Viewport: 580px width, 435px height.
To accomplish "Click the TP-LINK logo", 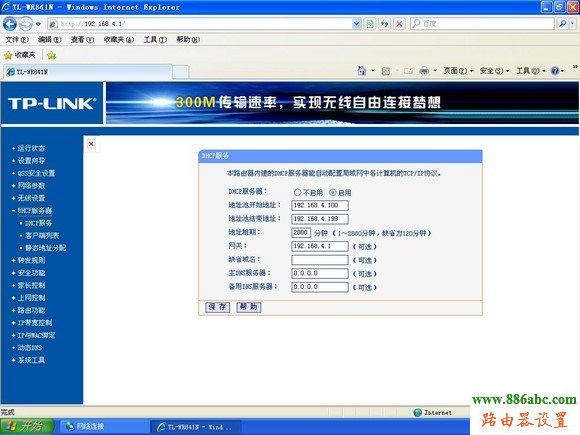I will (x=52, y=104).
